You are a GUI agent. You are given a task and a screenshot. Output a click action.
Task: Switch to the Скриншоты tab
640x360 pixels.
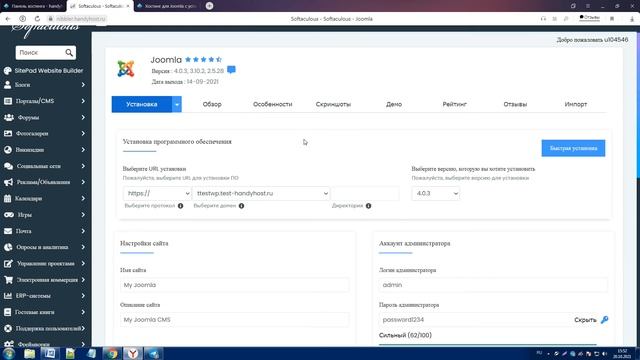pyautogui.click(x=333, y=104)
